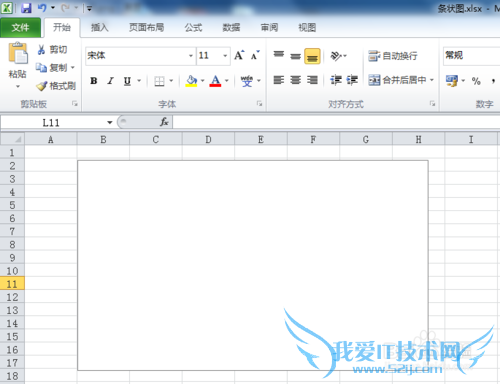The image size is (500, 384).
Task: Open the Alignment (对齐方式) dialog launcher
Action: (432, 104)
